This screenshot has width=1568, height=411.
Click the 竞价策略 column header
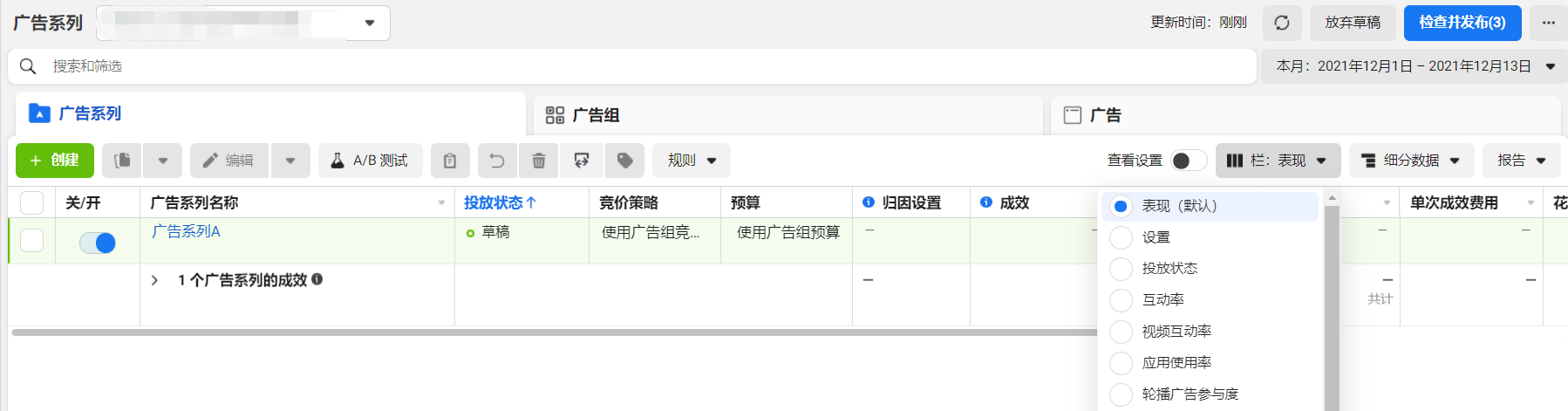tap(629, 202)
